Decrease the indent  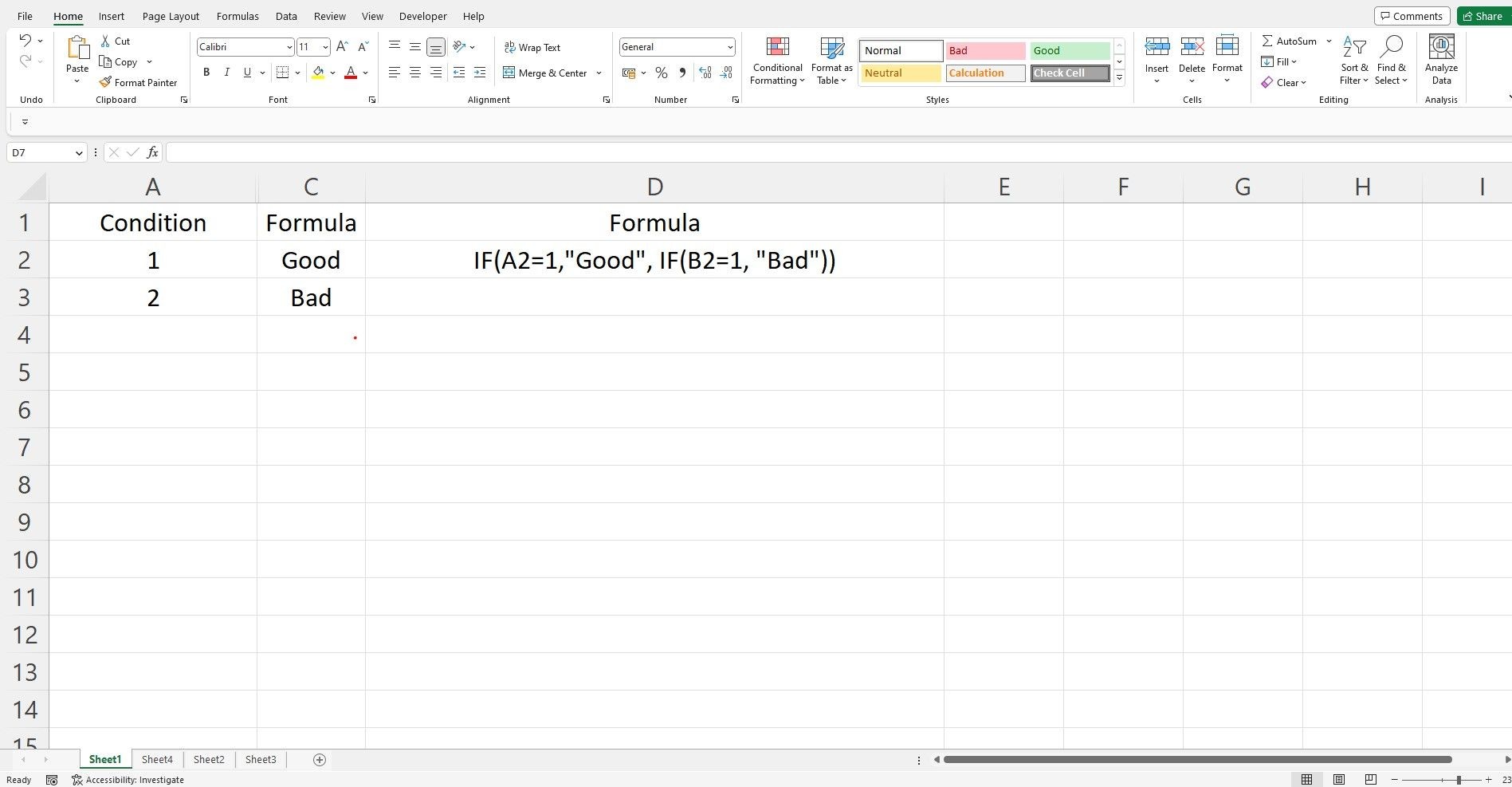click(459, 73)
